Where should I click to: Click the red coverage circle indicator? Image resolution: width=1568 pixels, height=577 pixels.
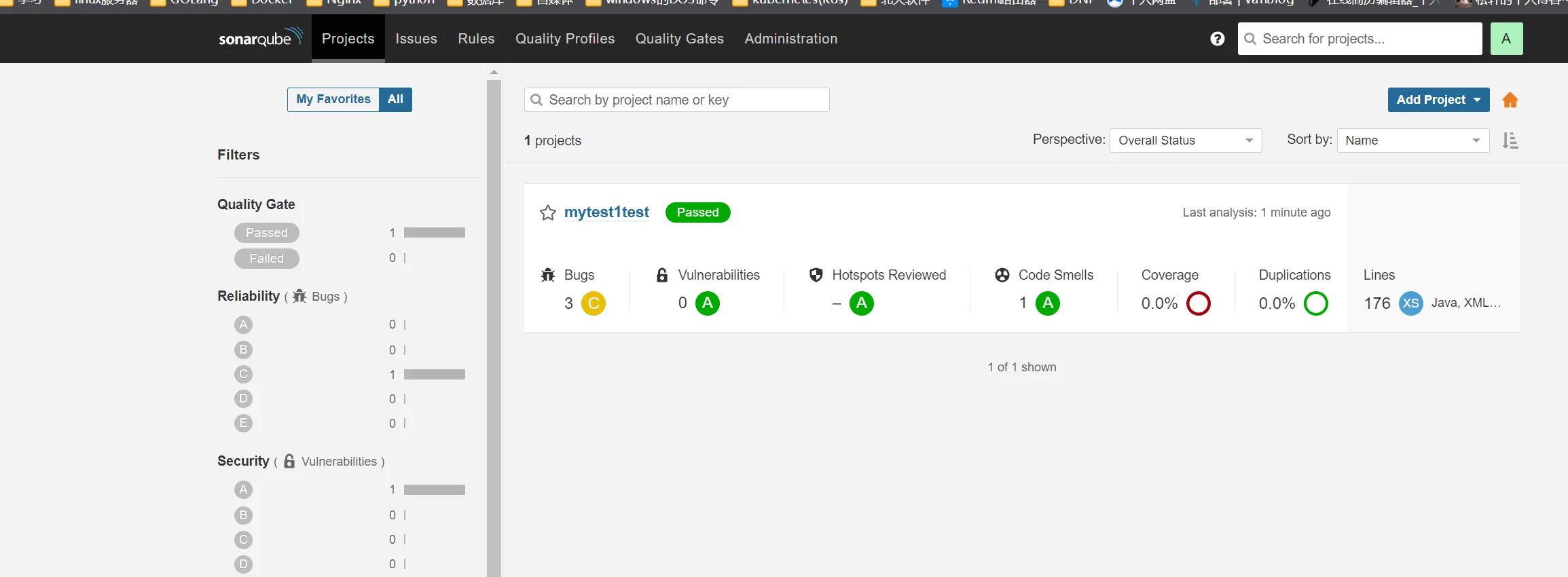(x=1198, y=303)
